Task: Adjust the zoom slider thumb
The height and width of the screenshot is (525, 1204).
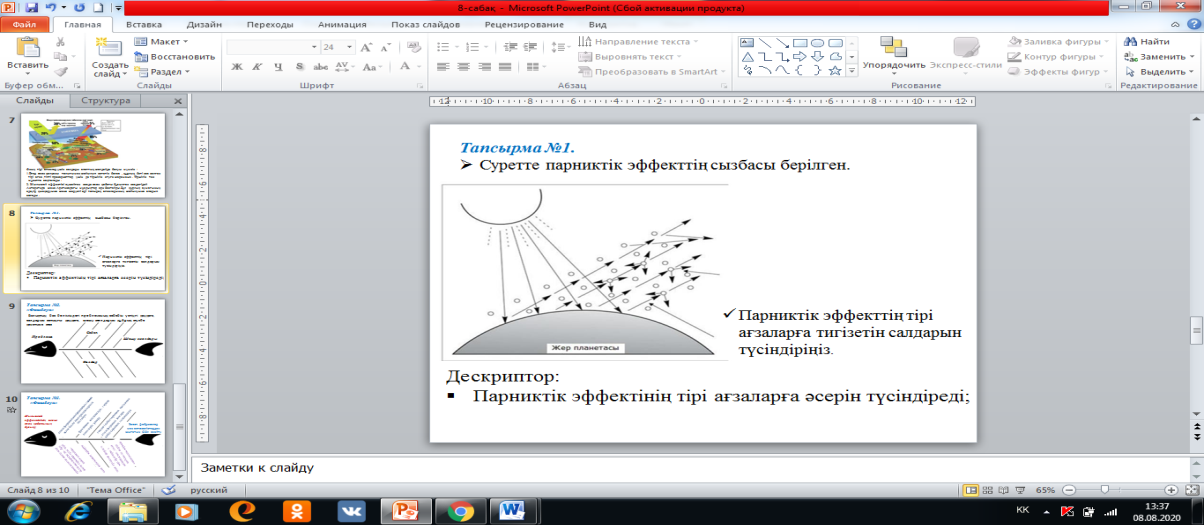Action: (1103, 490)
